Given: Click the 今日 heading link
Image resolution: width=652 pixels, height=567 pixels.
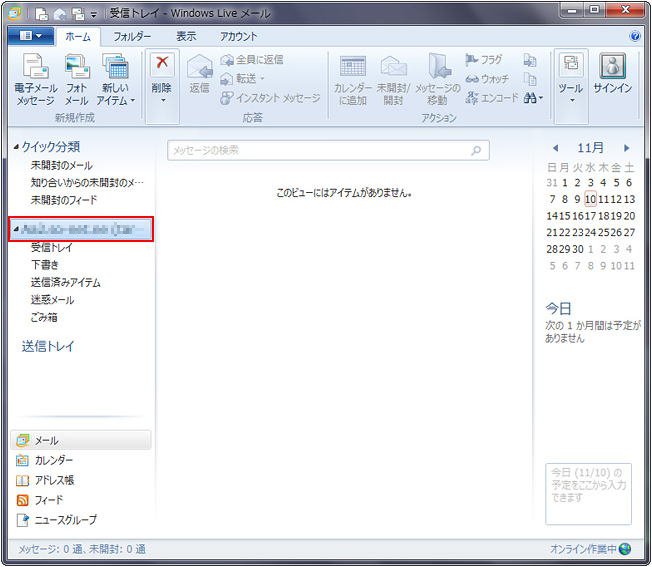Looking at the screenshot, I should (558, 308).
